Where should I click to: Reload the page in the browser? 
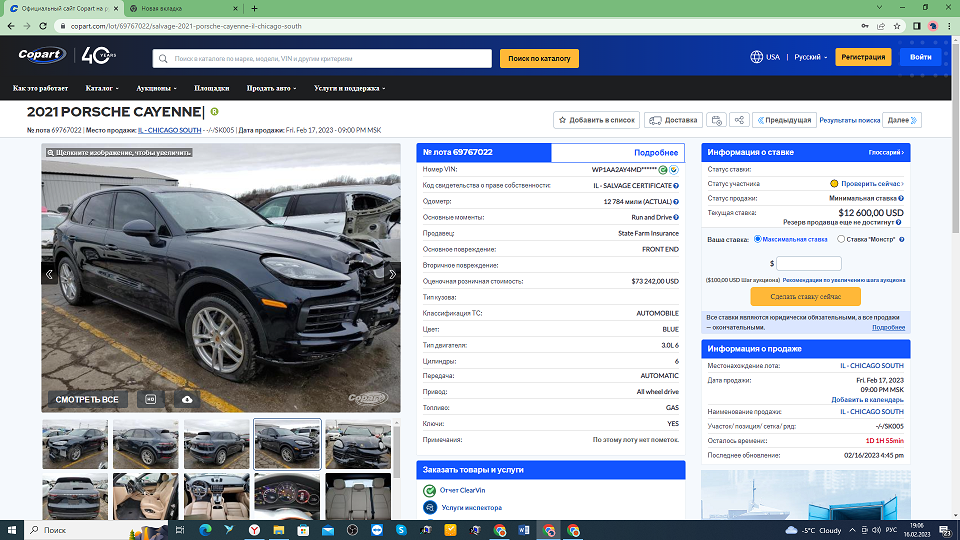coord(43,26)
